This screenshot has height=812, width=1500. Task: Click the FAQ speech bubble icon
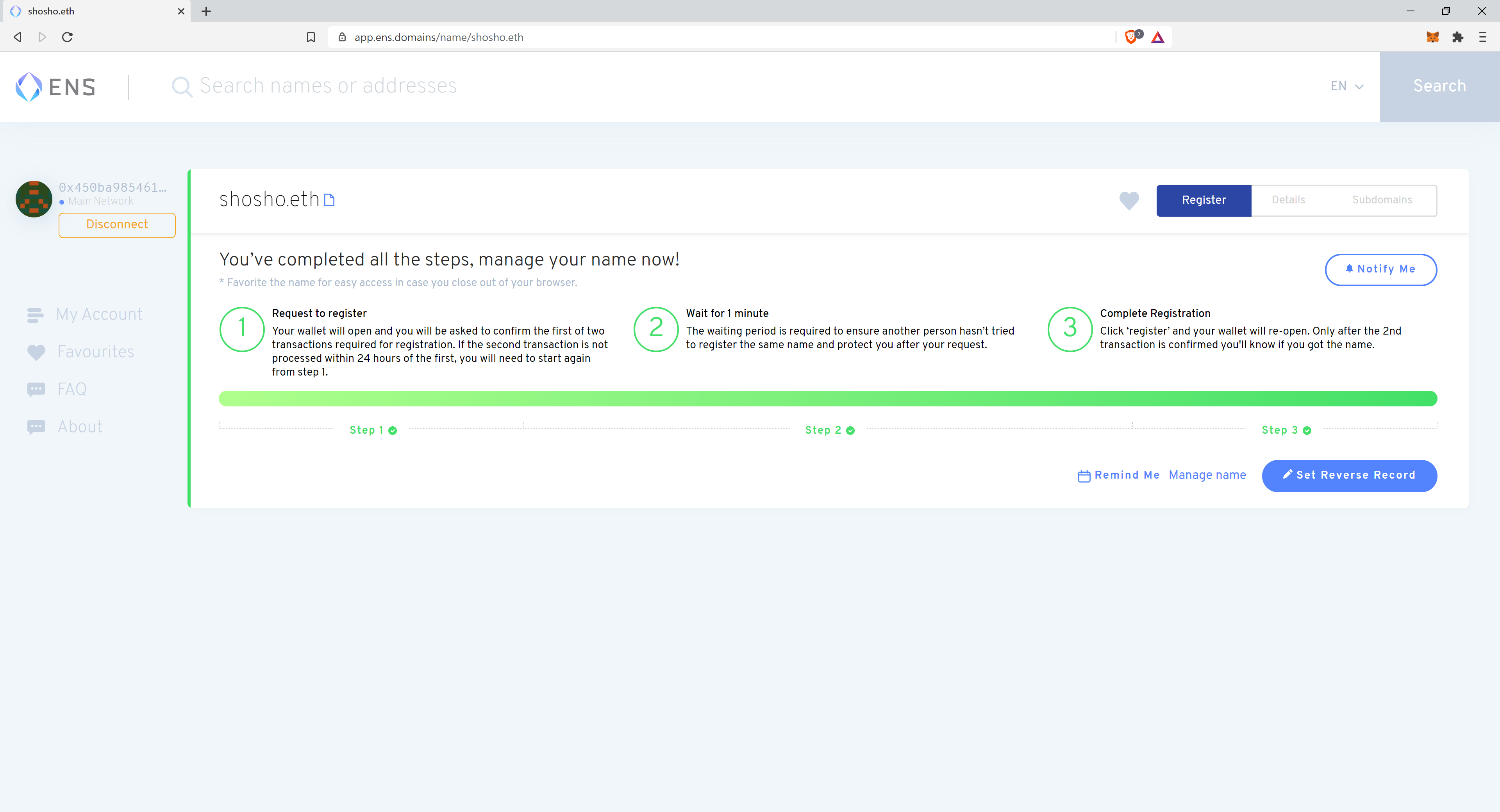pyautogui.click(x=36, y=390)
